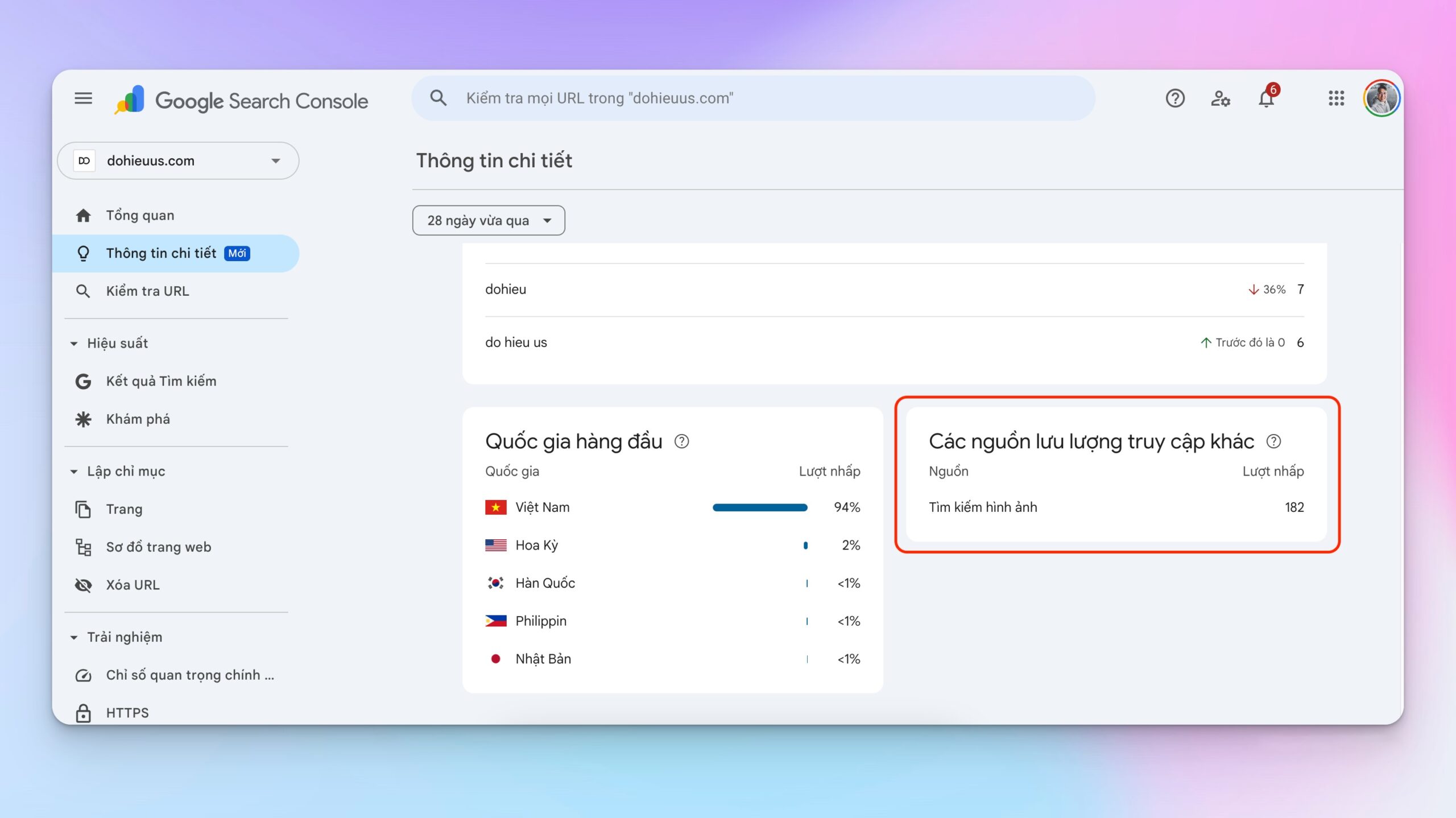Open notifications bell with 6 alerts
This screenshot has height=818, width=1456.
[1267, 97]
